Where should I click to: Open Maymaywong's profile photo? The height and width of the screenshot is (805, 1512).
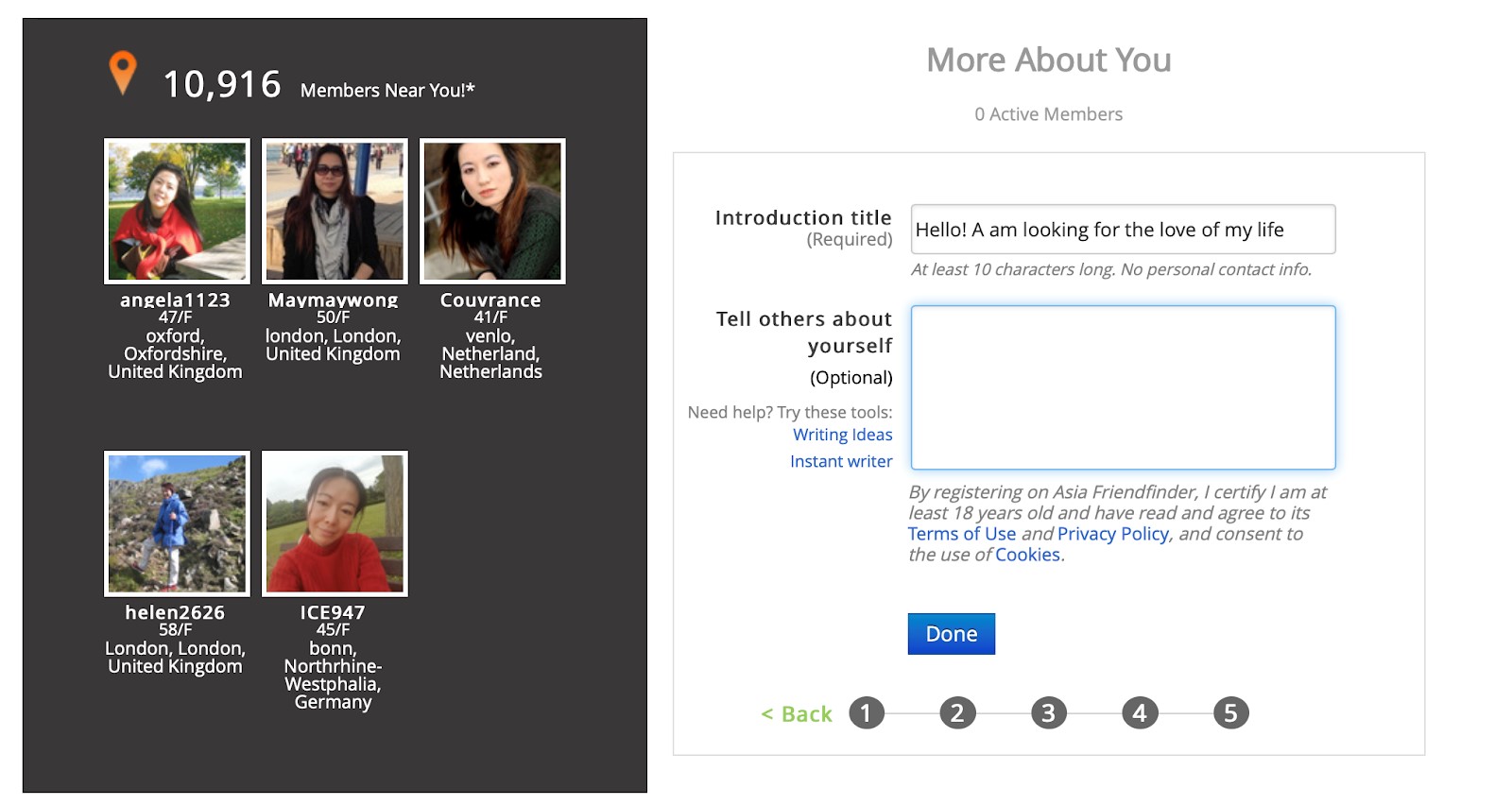[335, 211]
